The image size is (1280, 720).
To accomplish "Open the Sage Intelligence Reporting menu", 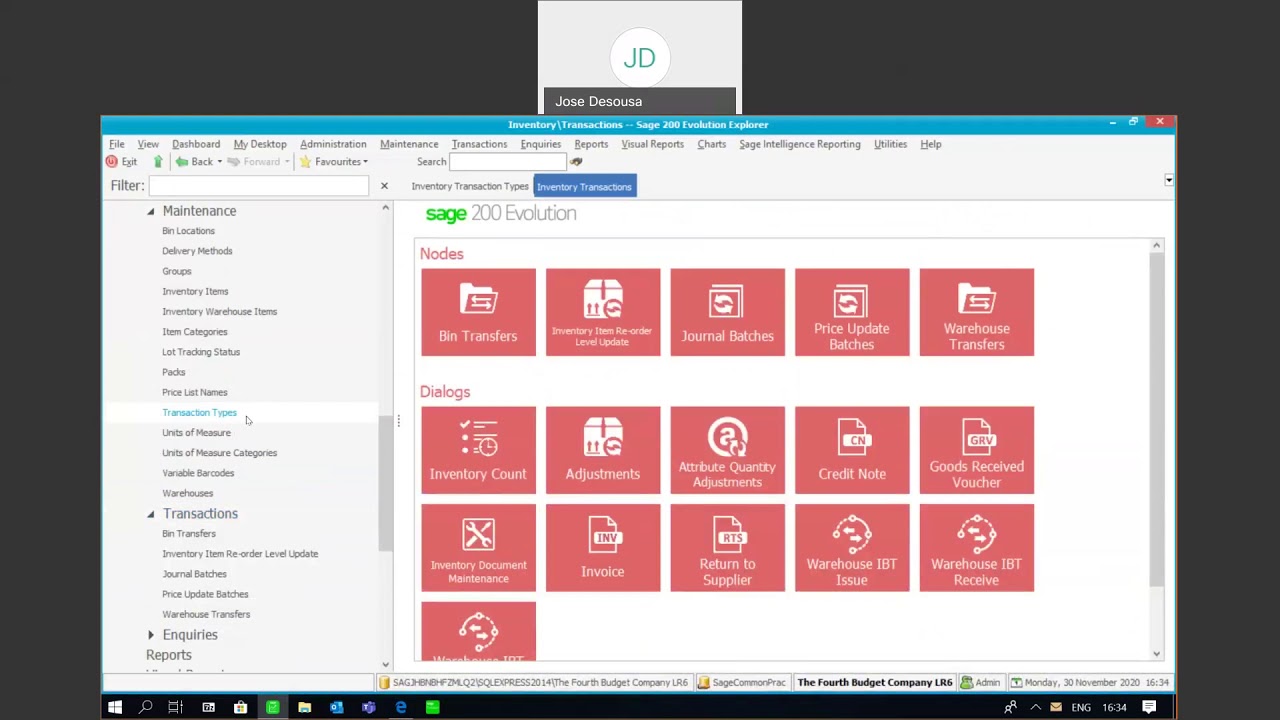I will (800, 144).
